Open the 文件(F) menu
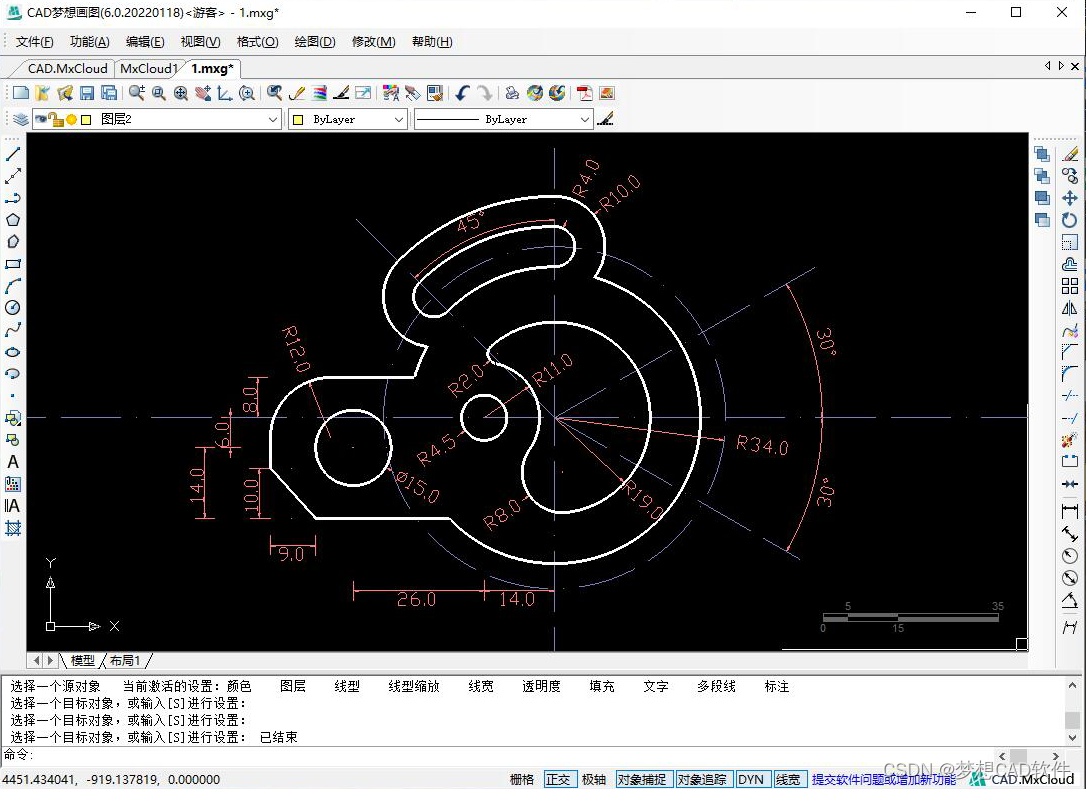Screen dimensions: 1086x789 (34, 42)
